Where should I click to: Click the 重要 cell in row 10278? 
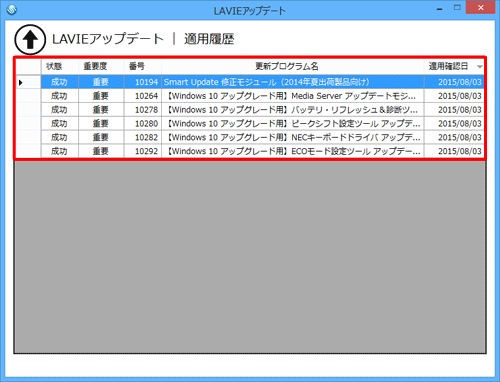click(101, 110)
